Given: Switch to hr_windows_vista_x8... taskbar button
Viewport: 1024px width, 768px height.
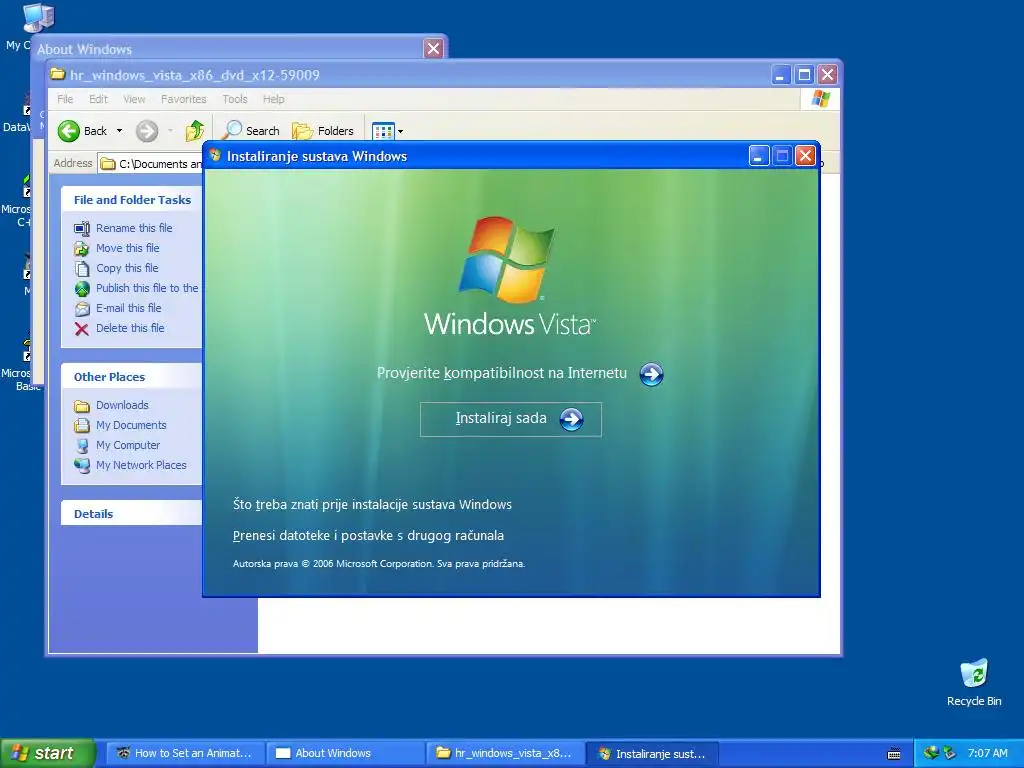Looking at the screenshot, I should click(506, 753).
